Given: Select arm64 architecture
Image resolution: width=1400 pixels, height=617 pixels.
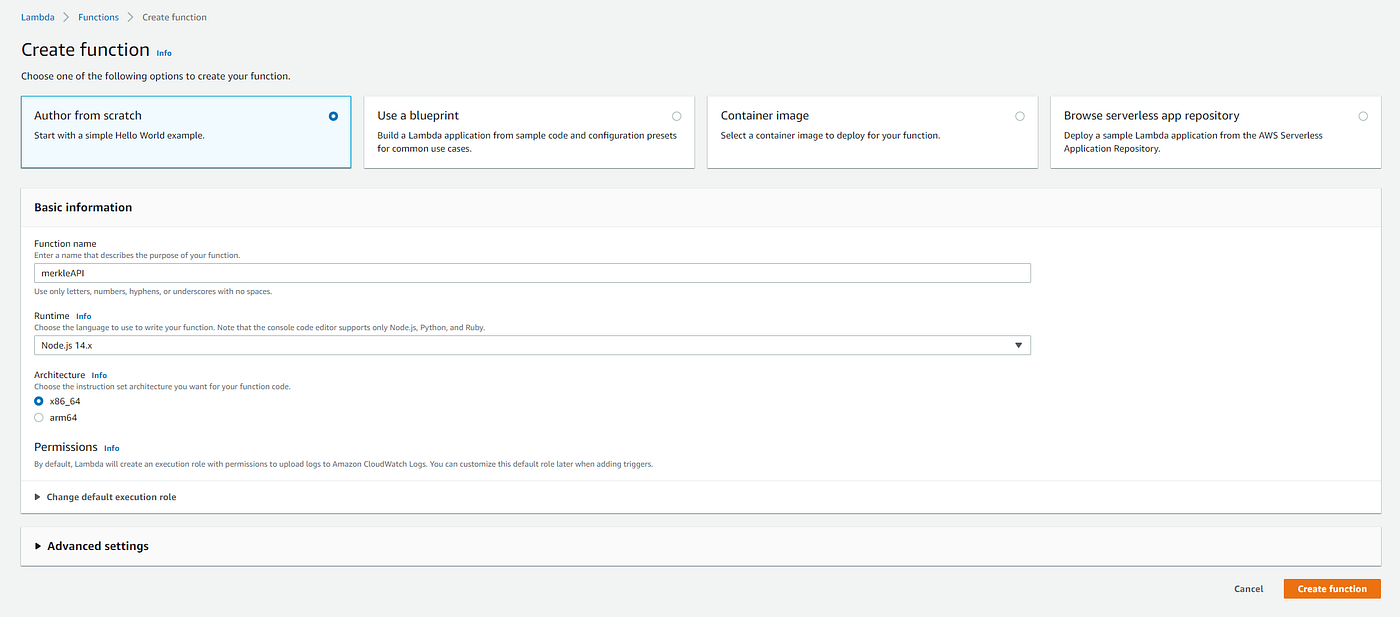Looking at the screenshot, I should point(39,418).
